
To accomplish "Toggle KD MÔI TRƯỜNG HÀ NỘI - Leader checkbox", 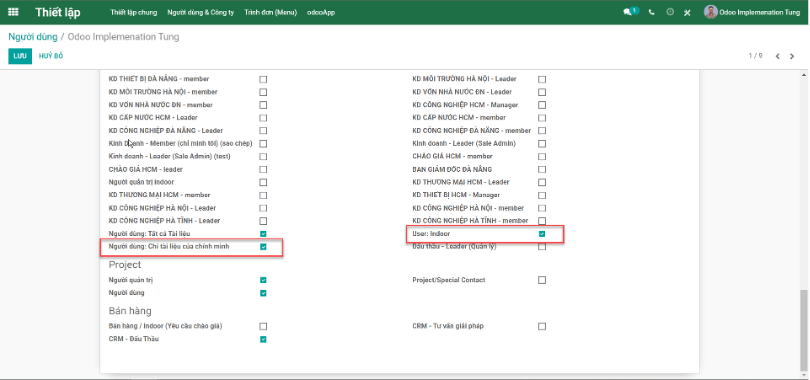I will (x=542, y=80).
